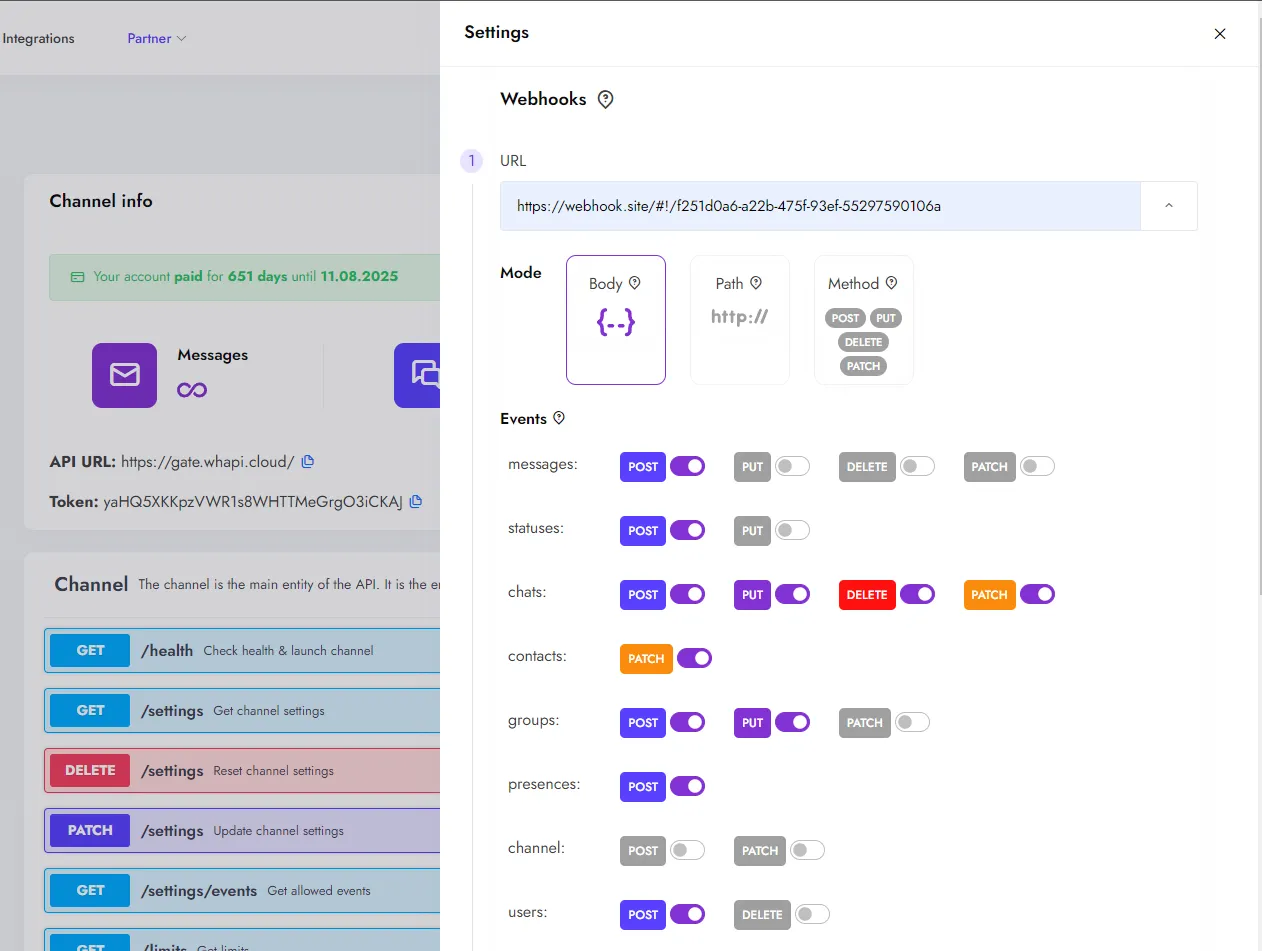Enable the POST webhook toggle for channel events

[x=687, y=850]
